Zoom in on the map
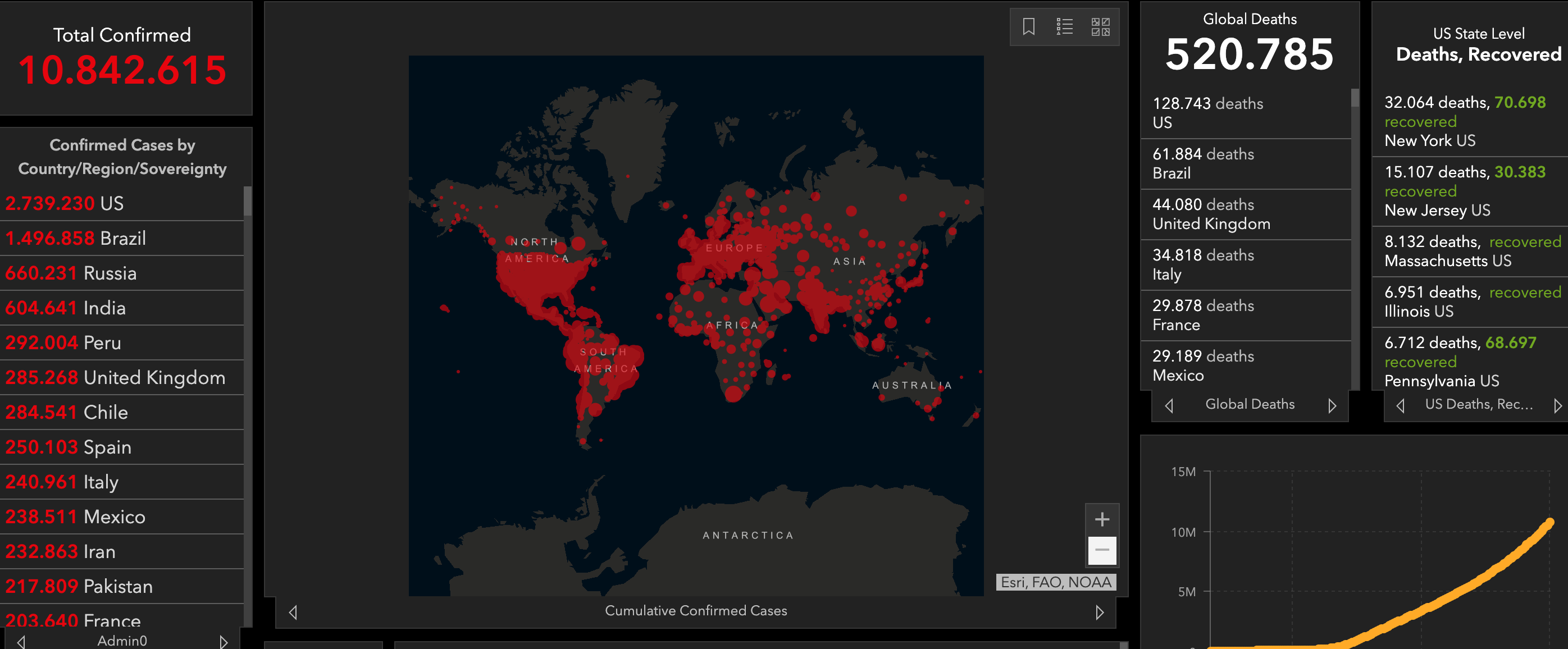Image resolution: width=1568 pixels, height=649 pixels. (1102, 519)
